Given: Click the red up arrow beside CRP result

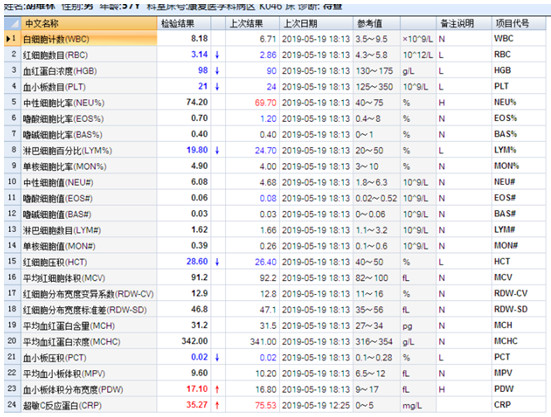Looking at the screenshot, I should point(217,405).
